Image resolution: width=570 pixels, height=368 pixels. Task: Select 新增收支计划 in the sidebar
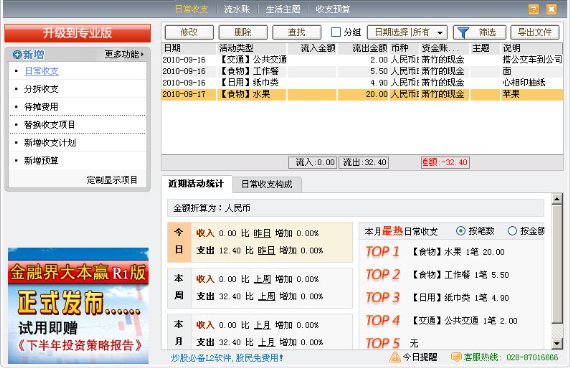50,143
